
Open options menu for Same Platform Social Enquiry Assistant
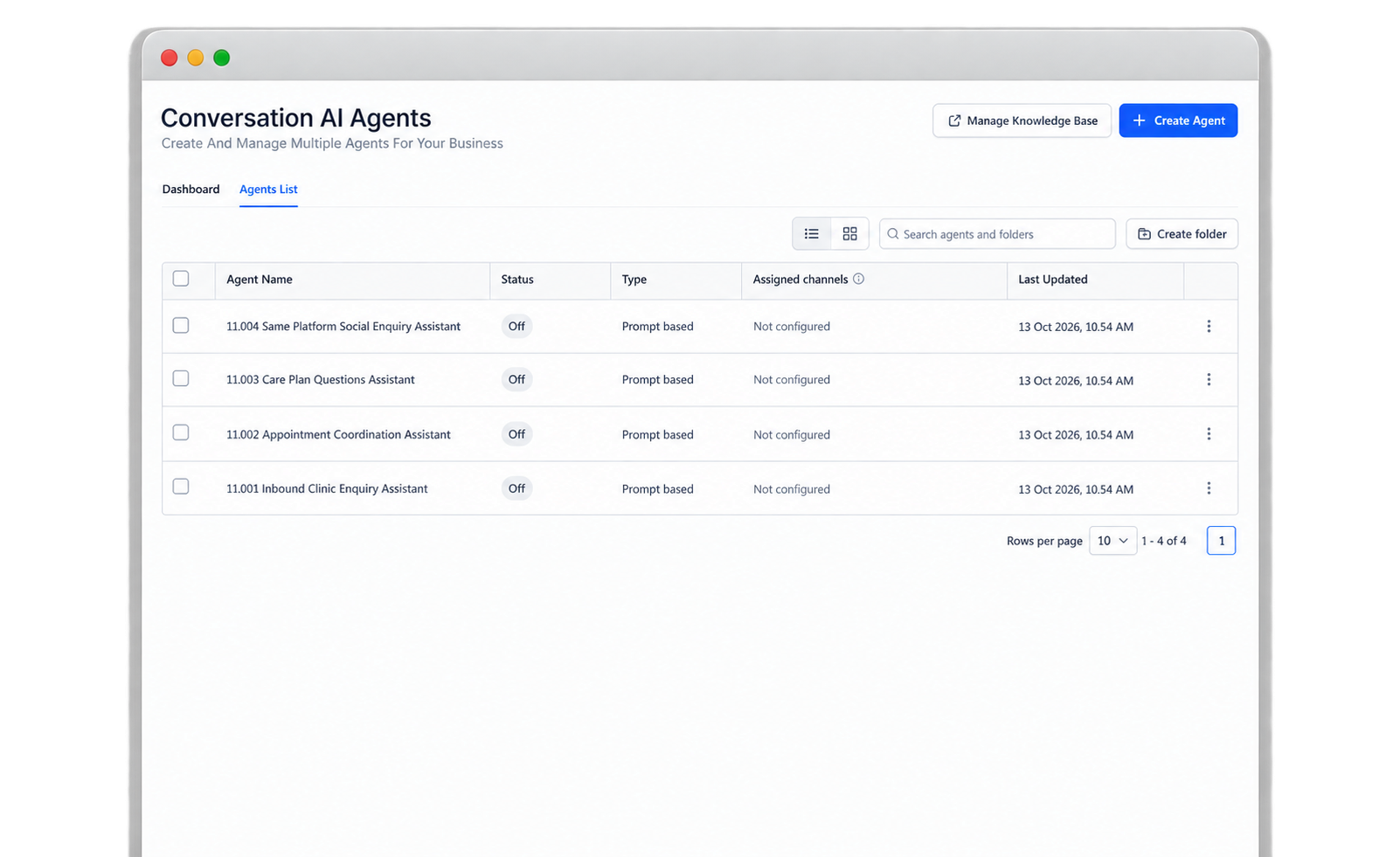point(1209,326)
